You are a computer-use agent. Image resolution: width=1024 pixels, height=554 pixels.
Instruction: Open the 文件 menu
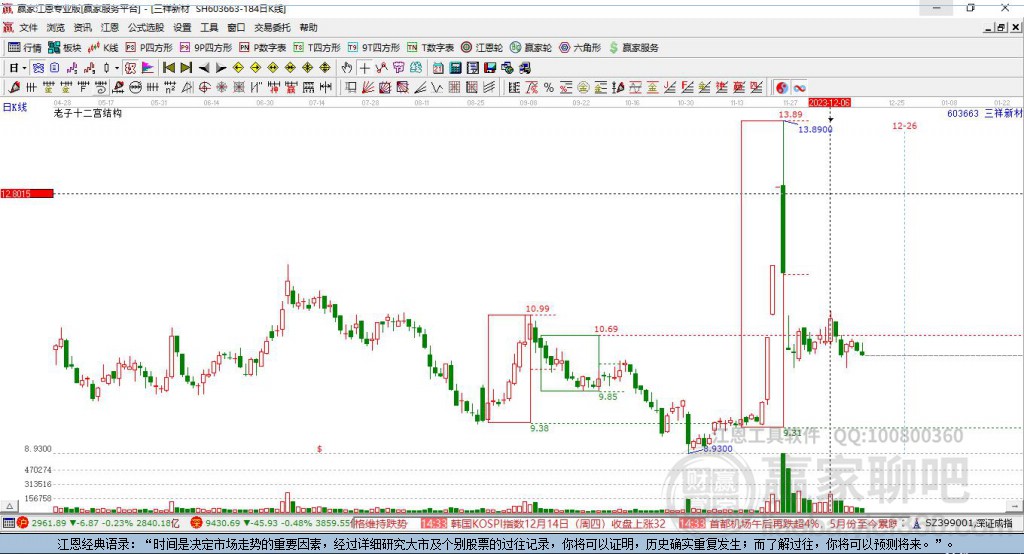point(28,27)
